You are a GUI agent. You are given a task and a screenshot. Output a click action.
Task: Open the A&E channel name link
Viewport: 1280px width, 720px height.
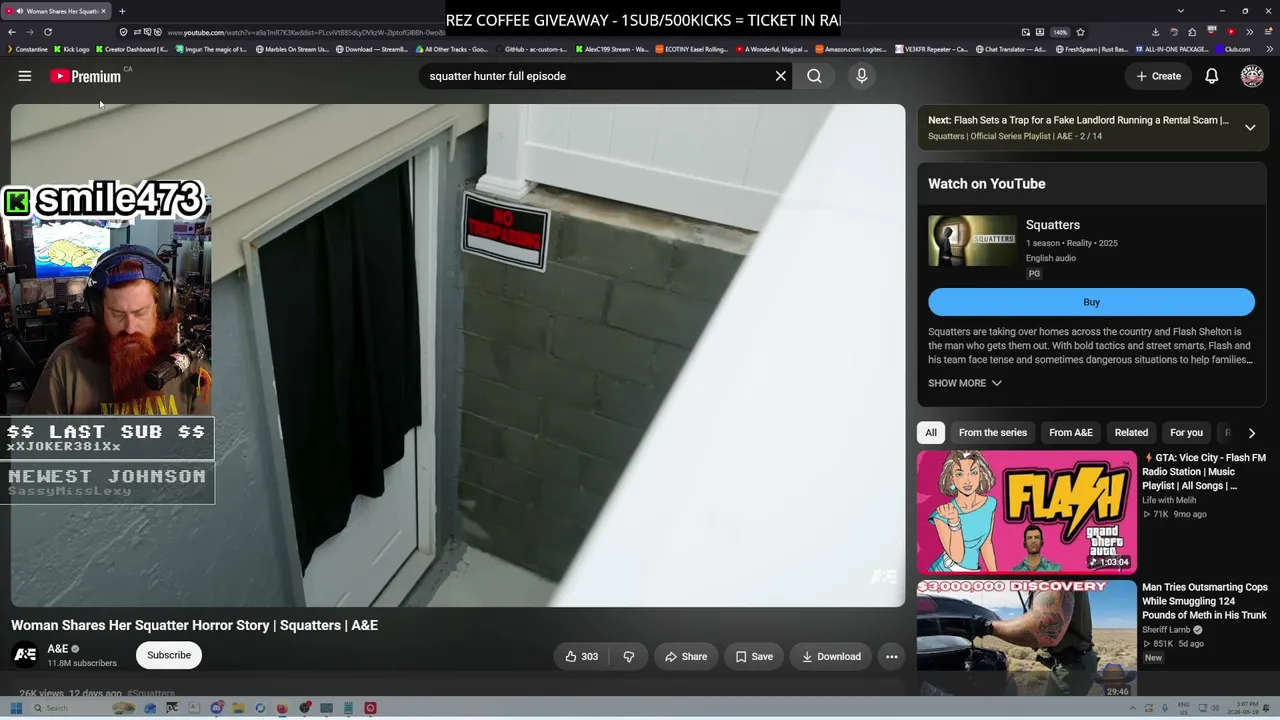point(58,649)
